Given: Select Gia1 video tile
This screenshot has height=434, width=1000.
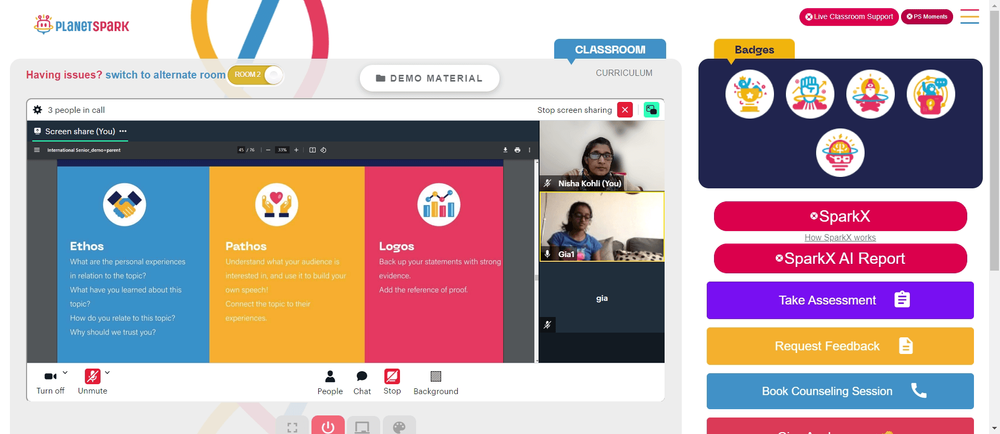Looking at the screenshot, I should (x=602, y=228).
